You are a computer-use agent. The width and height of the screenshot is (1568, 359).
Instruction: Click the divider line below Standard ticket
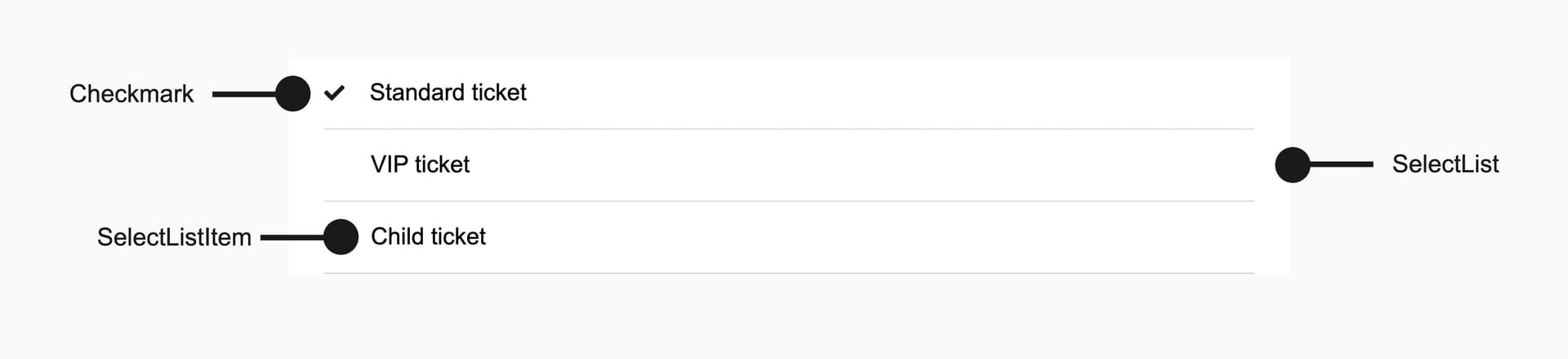pyautogui.click(x=788, y=129)
